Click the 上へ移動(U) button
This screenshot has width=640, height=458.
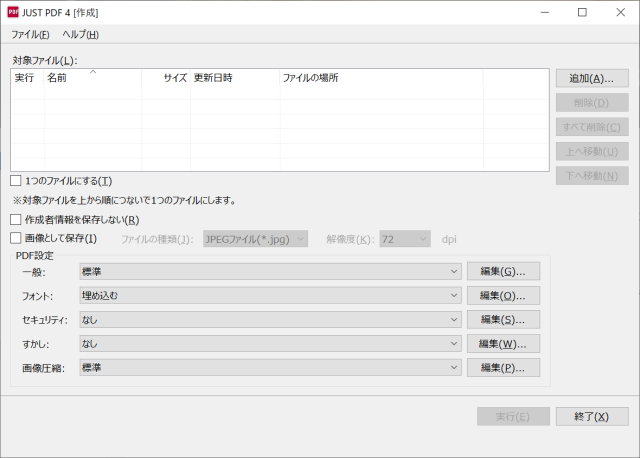coord(592,151)
